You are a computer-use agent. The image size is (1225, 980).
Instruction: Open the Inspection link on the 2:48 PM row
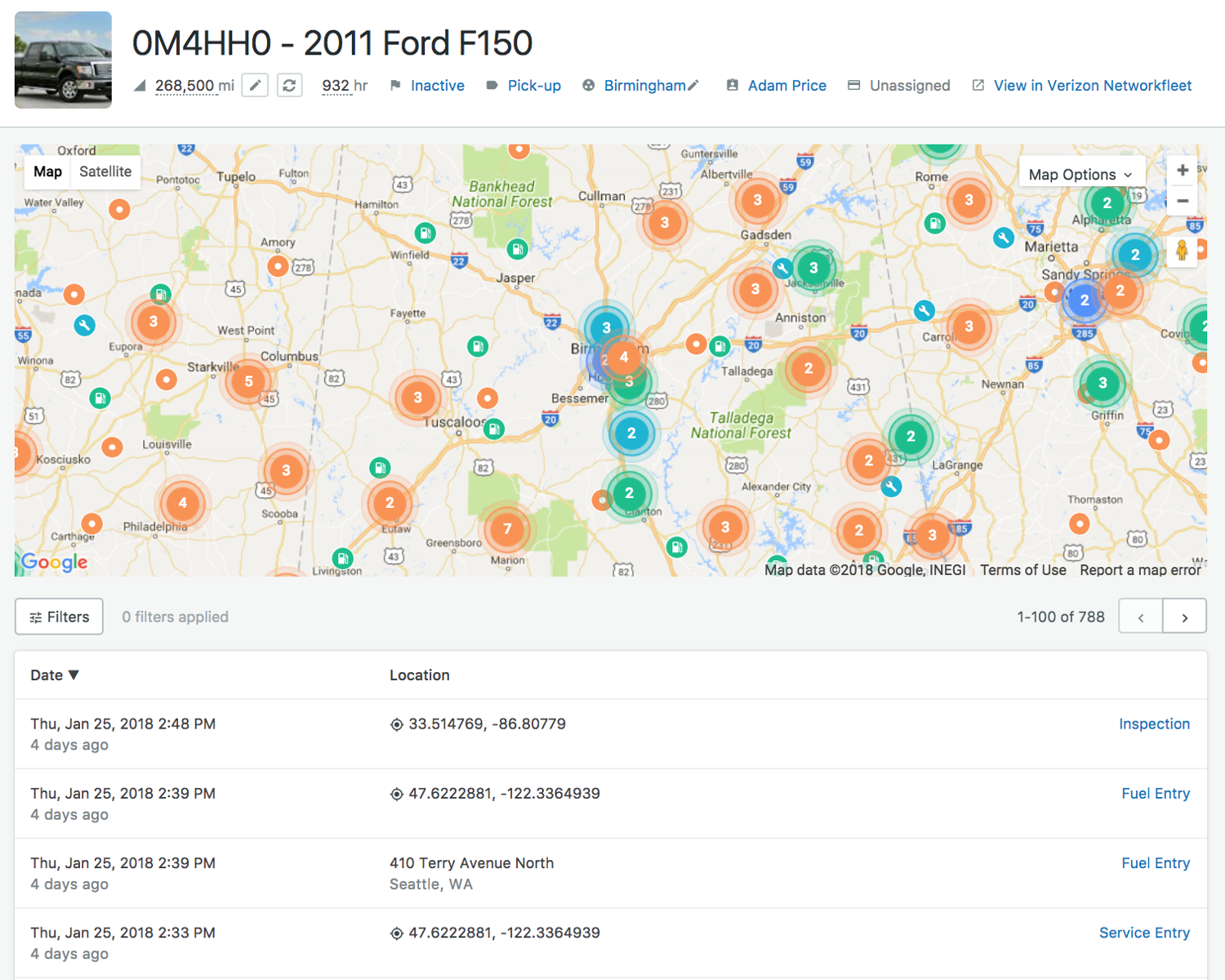pos(1154,724)
